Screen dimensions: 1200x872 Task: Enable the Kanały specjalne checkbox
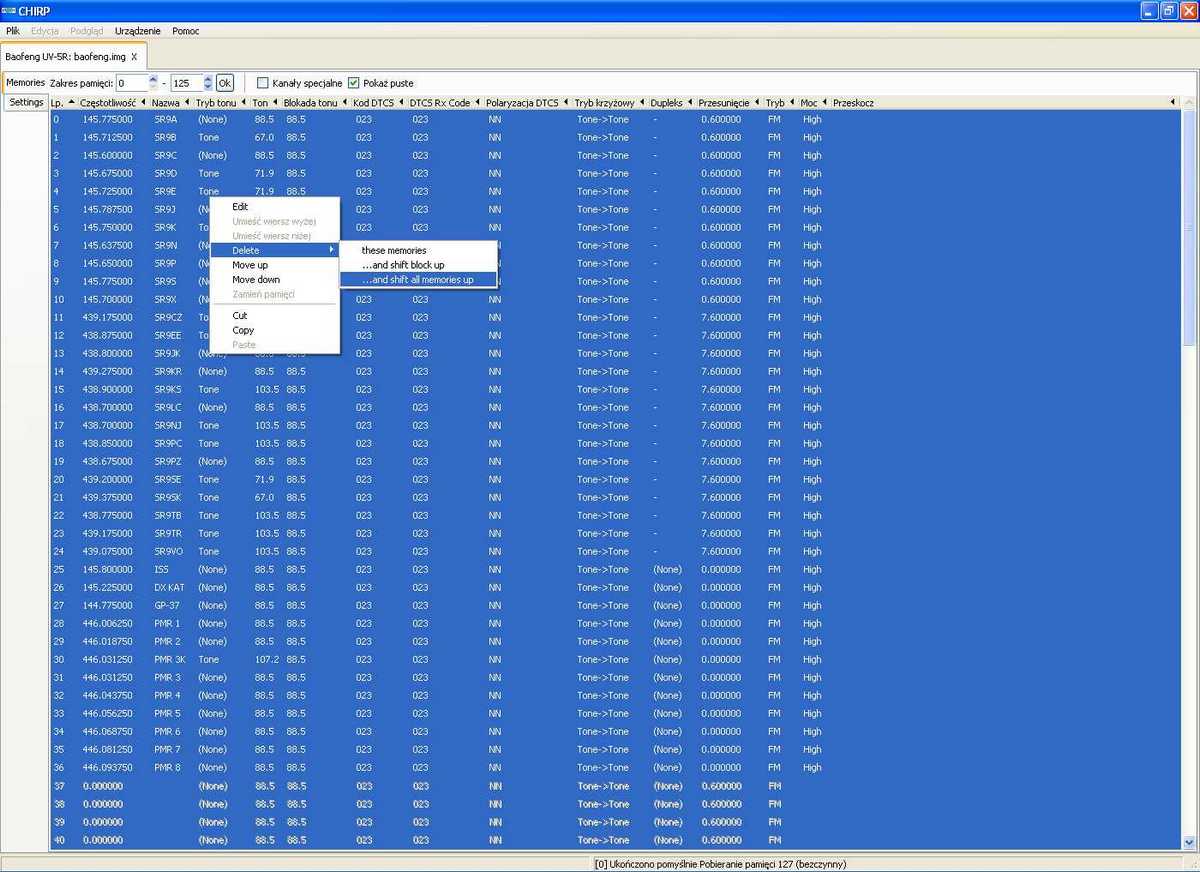263,83
